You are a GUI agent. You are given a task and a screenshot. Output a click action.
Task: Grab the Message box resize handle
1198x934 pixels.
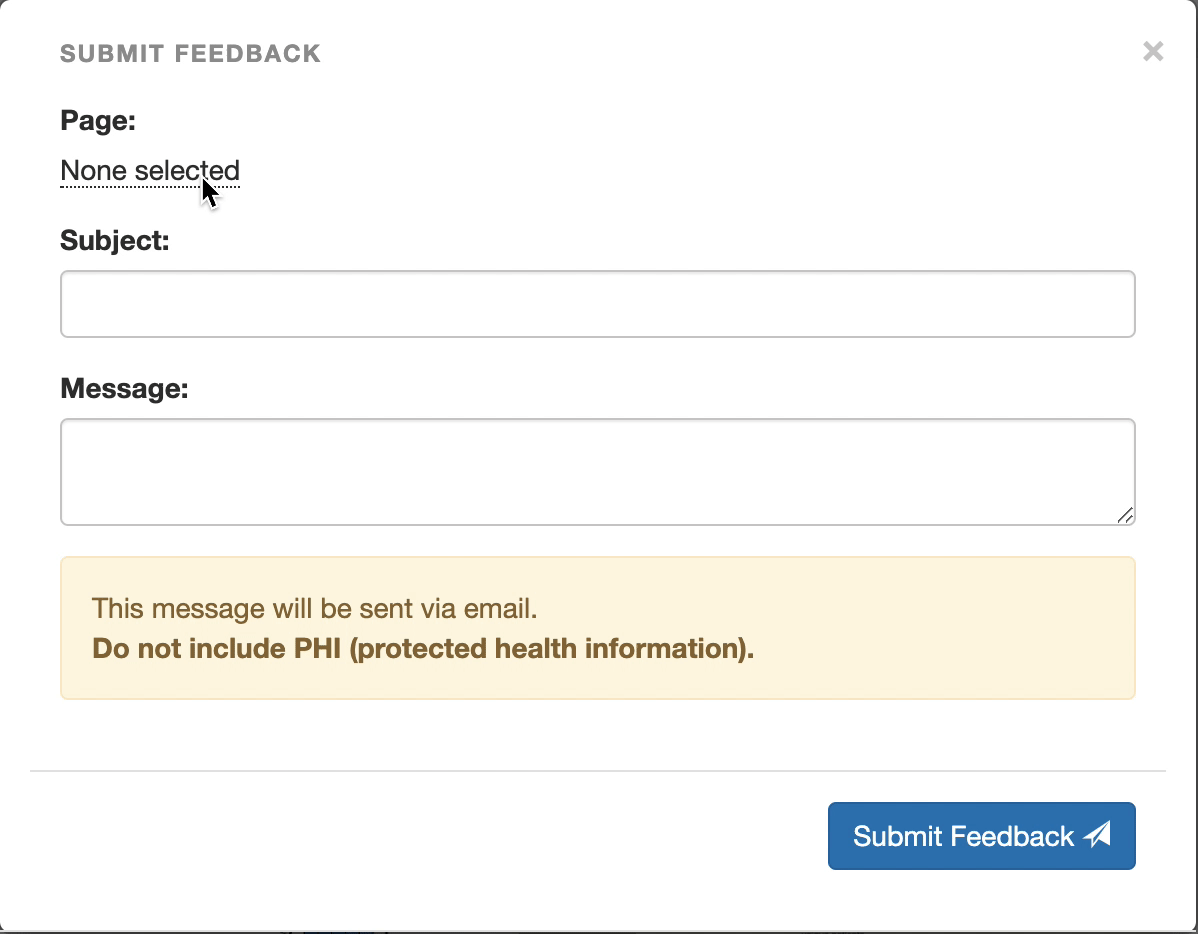pos(1125,515)
